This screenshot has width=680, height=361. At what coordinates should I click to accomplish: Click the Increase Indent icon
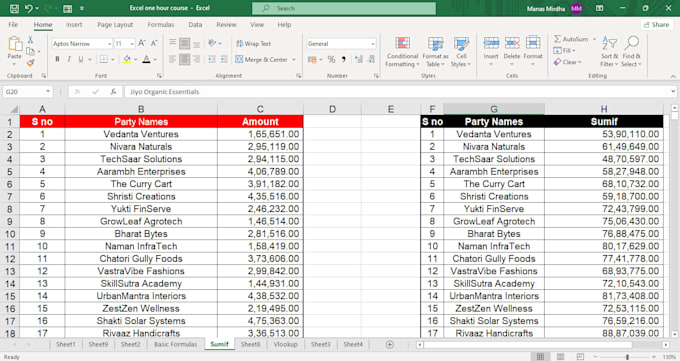click(223, 59)
